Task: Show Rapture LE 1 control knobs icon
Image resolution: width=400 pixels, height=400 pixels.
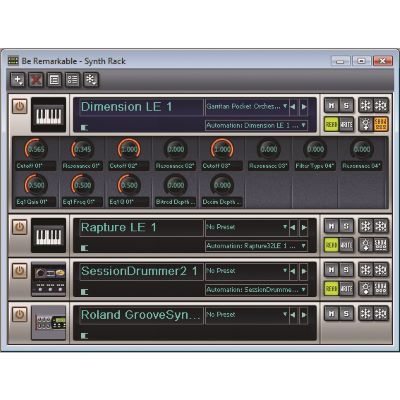Action: (381, 245)
